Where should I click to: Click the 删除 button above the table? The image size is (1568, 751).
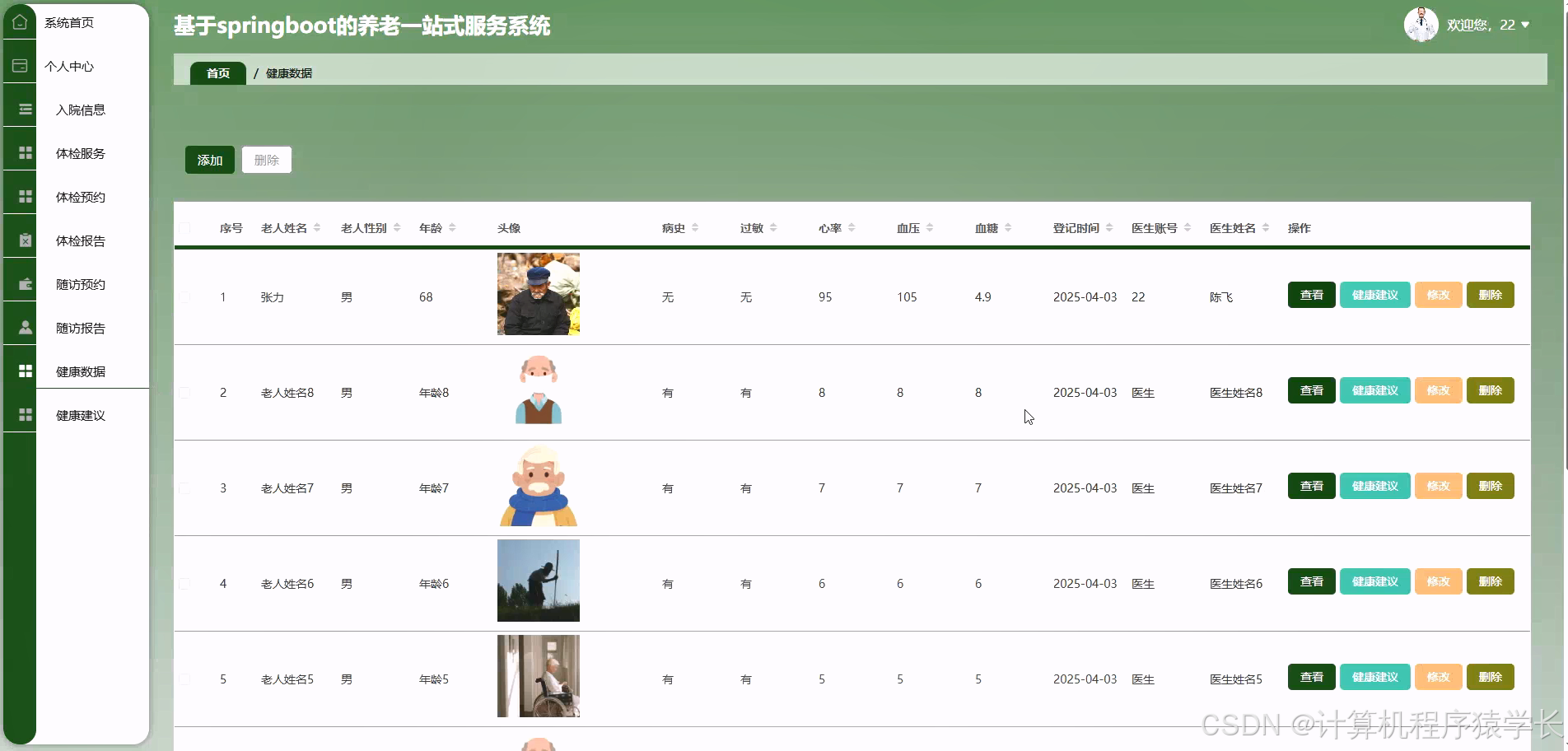267,160
